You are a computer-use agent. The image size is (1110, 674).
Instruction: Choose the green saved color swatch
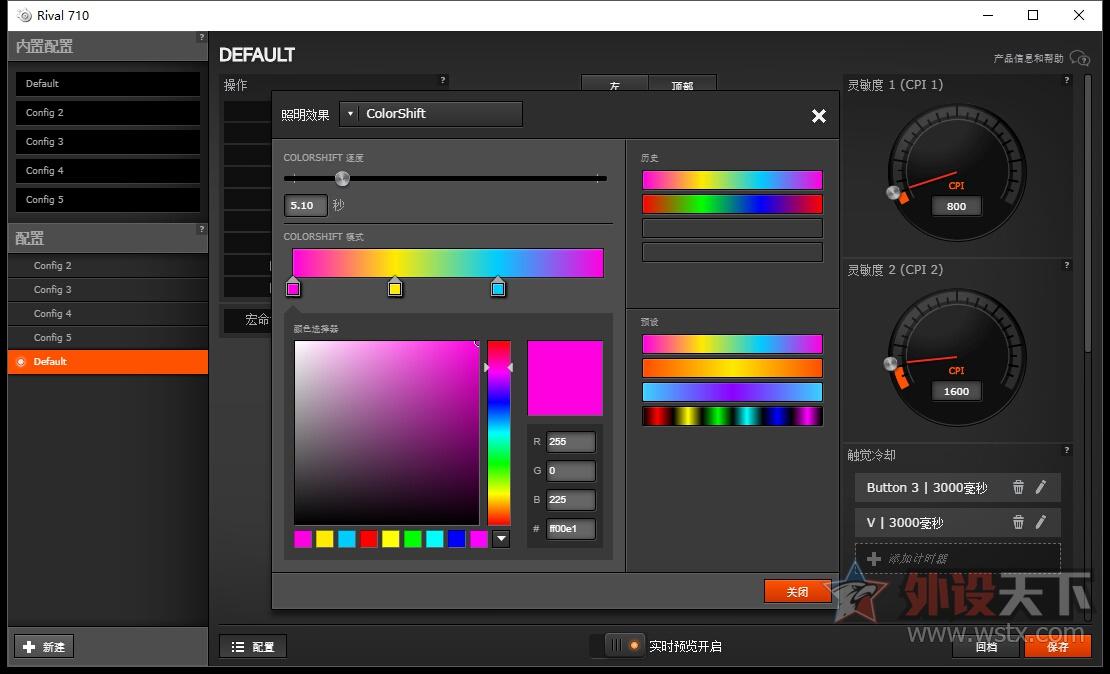412,539
